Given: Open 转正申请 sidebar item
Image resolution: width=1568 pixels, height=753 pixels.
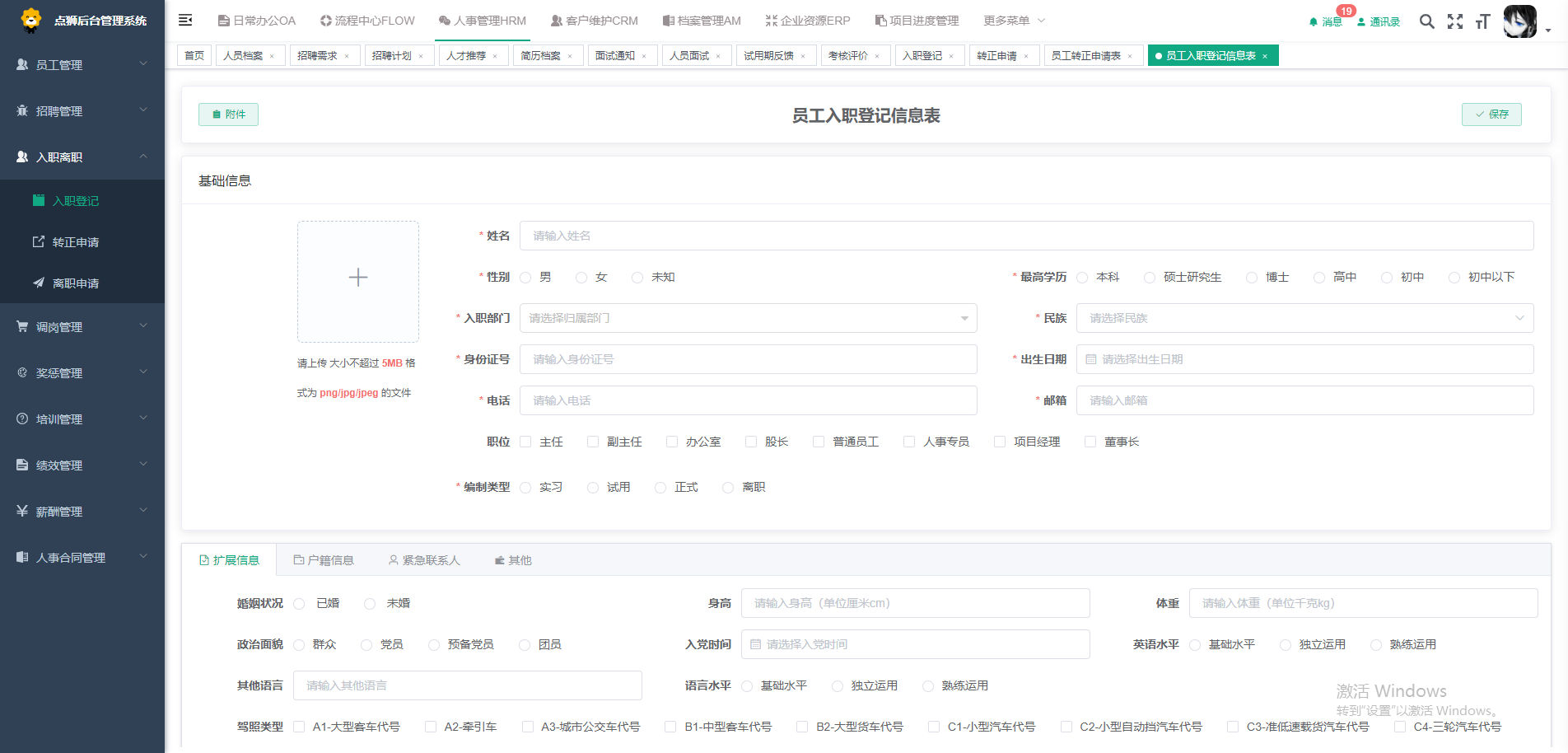Looking at the screenshot, I should click(x=82, y=241).
